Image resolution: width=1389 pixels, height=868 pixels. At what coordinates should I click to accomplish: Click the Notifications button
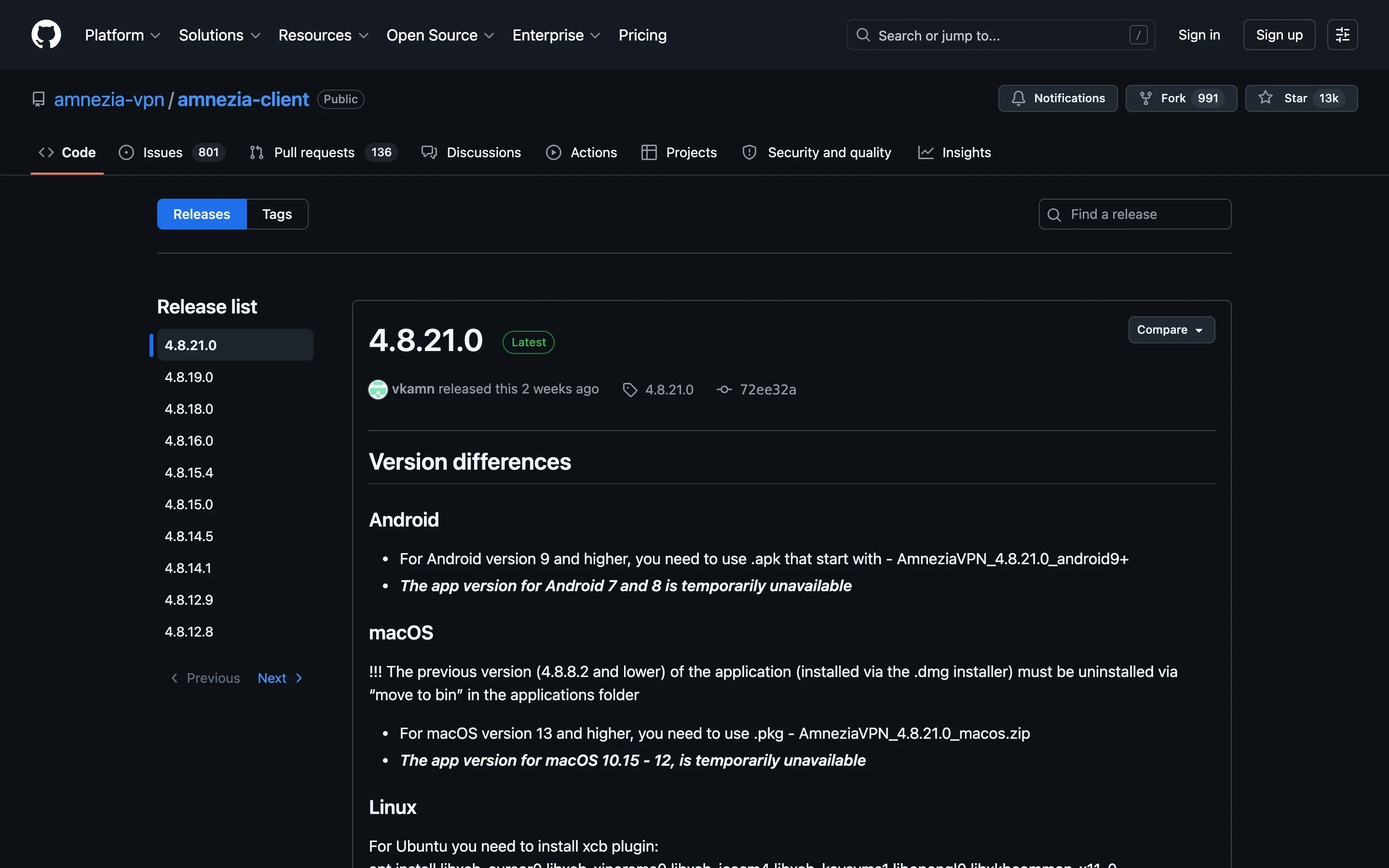point(1057,98)
